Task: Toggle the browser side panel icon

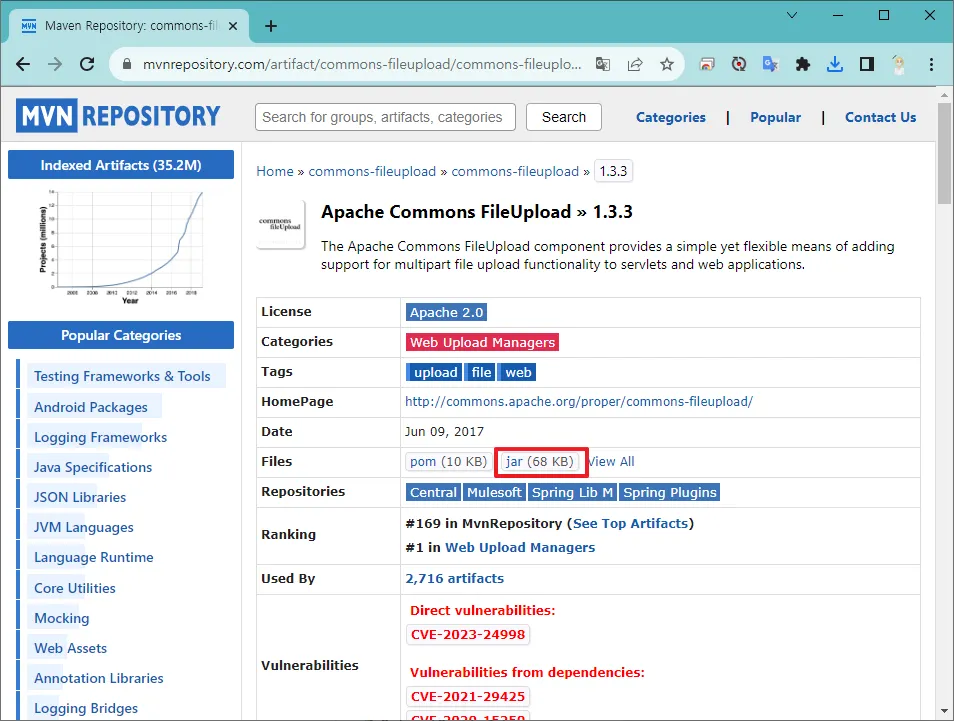Action: pos(867,64)
